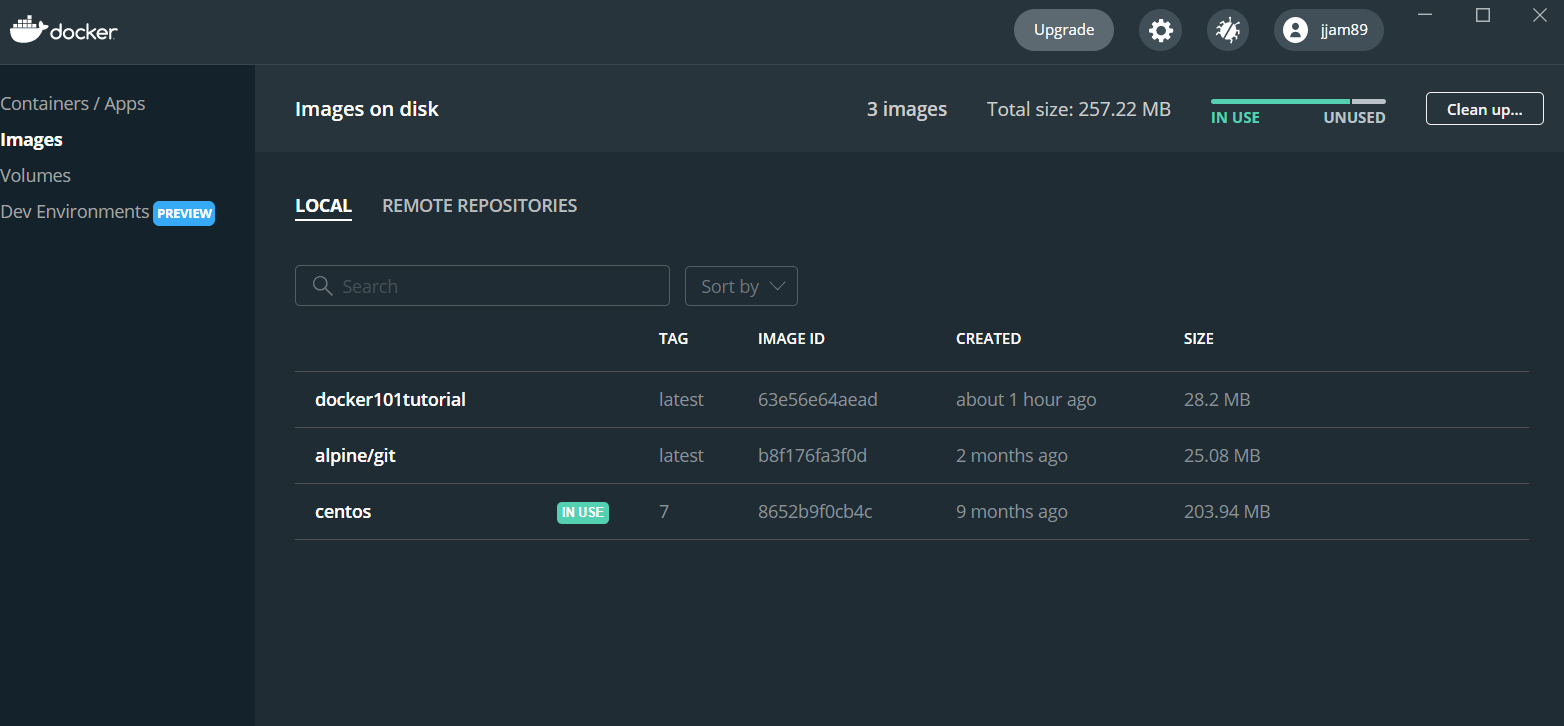Click image ID b8f176fa3f0d

tap(813, 456)
